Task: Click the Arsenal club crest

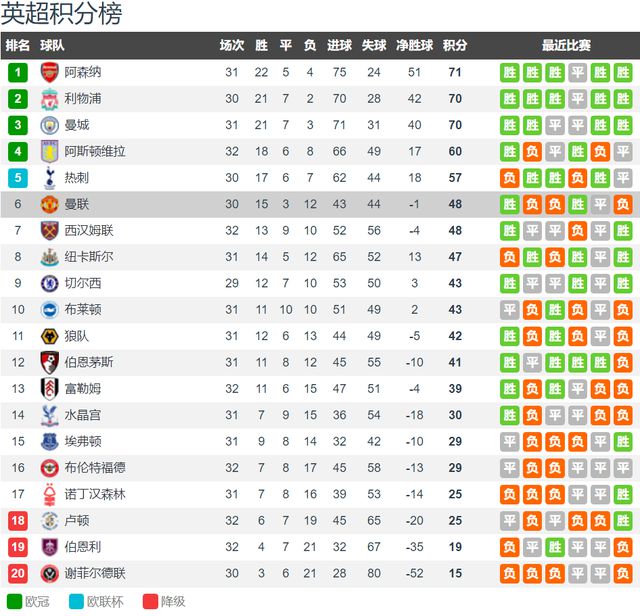Action: 49,72
